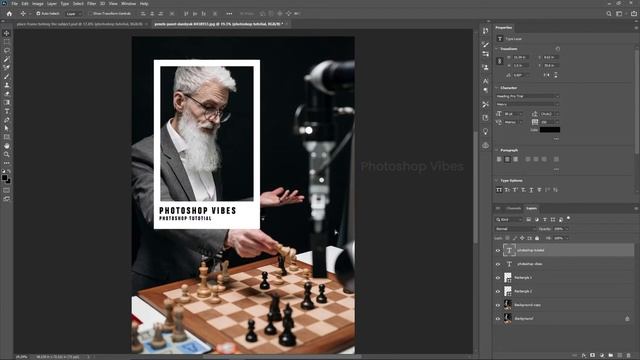The width and height of the screenshot is (640, 360).
Task: Click the text Color swatch in Character
Action: pyautogui.click(x=550, y=130)
